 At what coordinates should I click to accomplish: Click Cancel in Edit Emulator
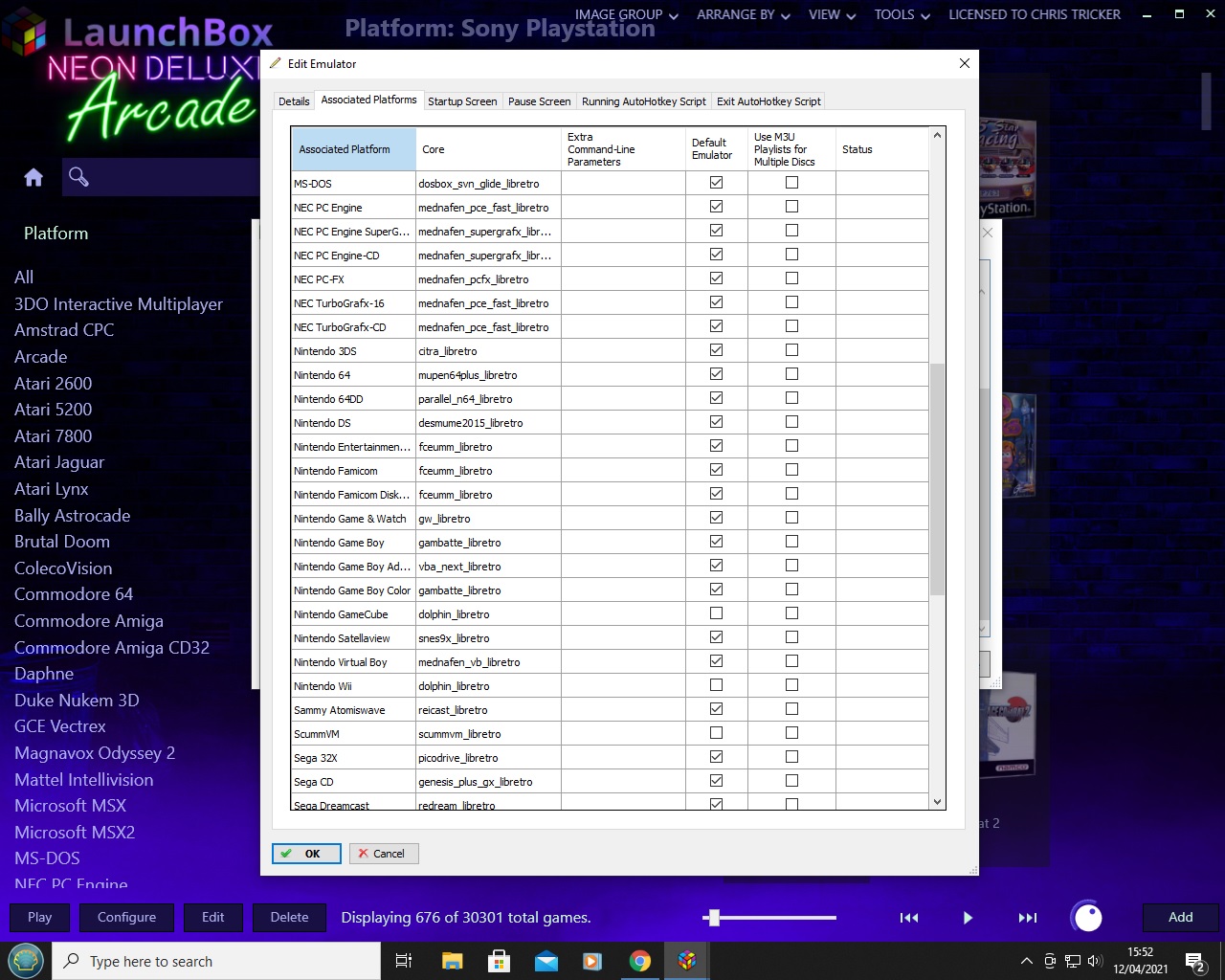(384, 854)
